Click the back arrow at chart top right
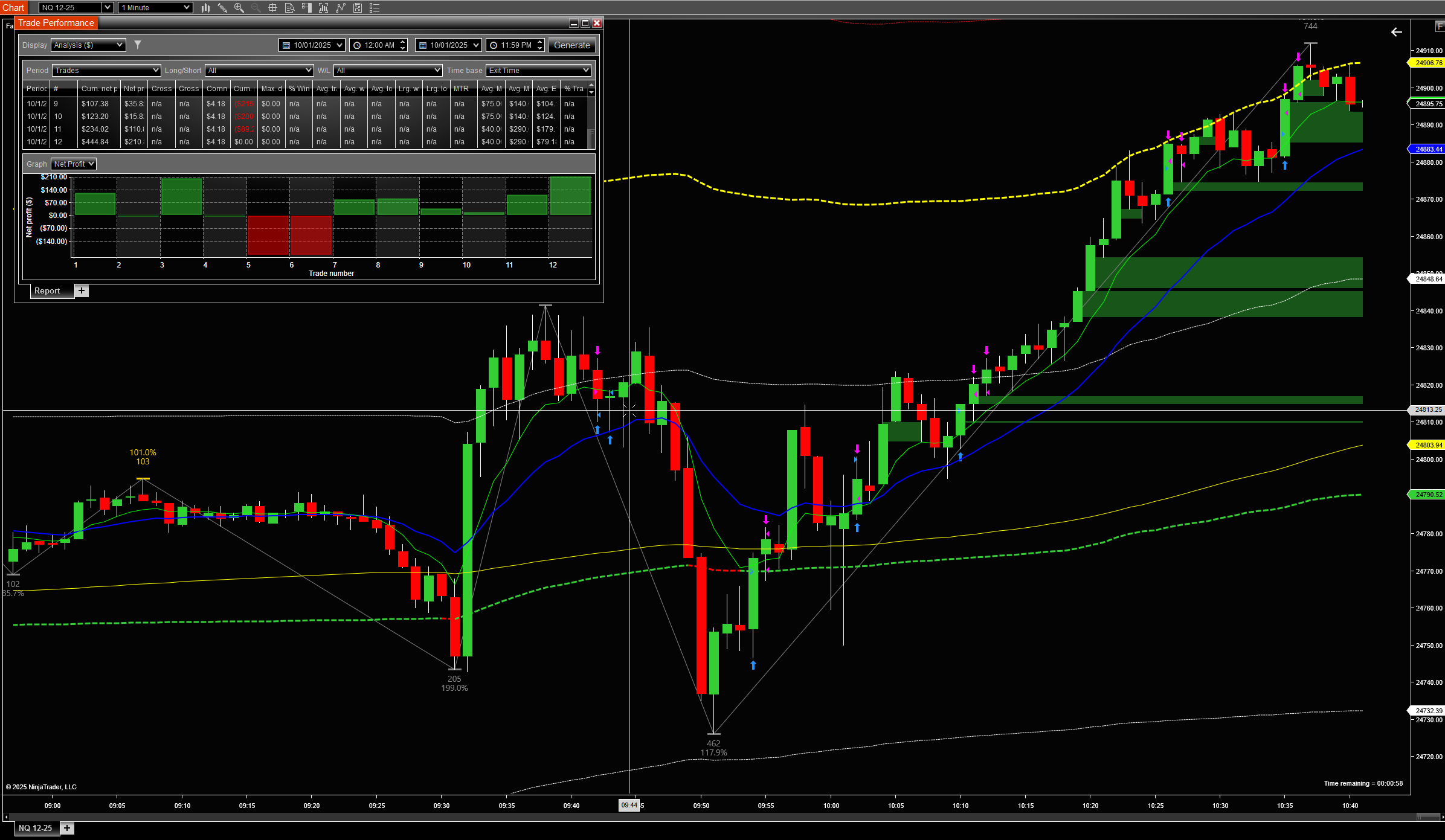This screenshot has height=840, width=1445. (1397, 32)
